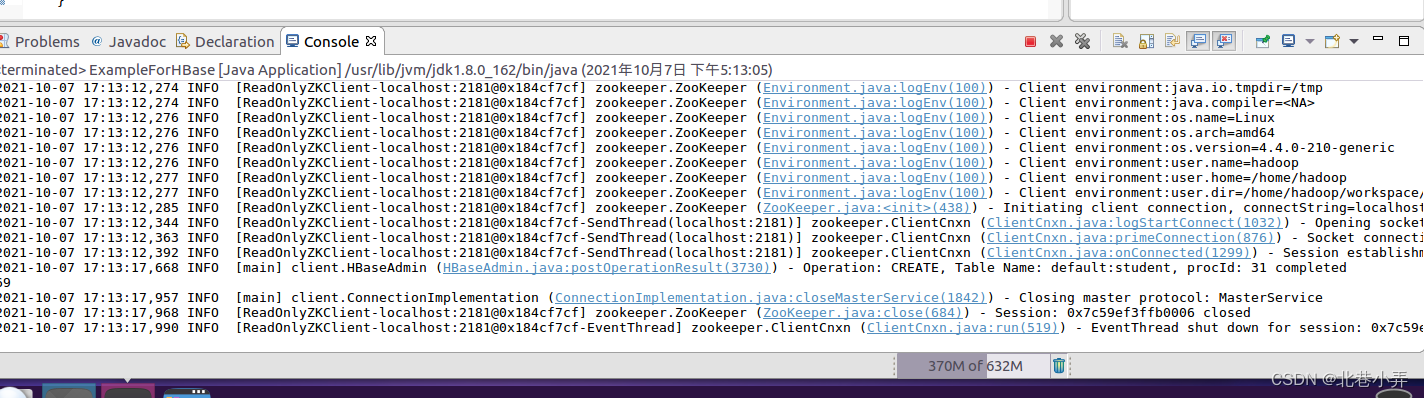Image resolution: width=1424 pixels, height=398 pixels.
Task: Click 'Client environment:os.version=4.4.0-210-generic' text
Action: pyautogui.click(x=1207, y=148)
